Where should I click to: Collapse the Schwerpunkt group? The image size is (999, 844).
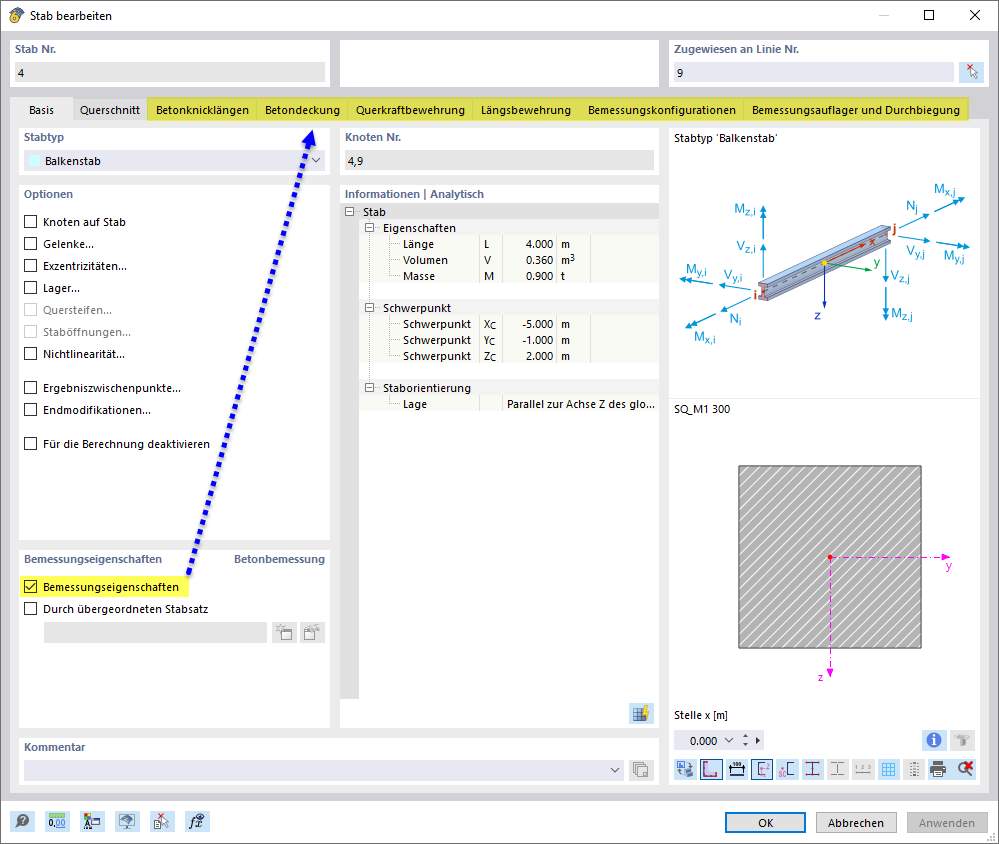pos(370,308)
